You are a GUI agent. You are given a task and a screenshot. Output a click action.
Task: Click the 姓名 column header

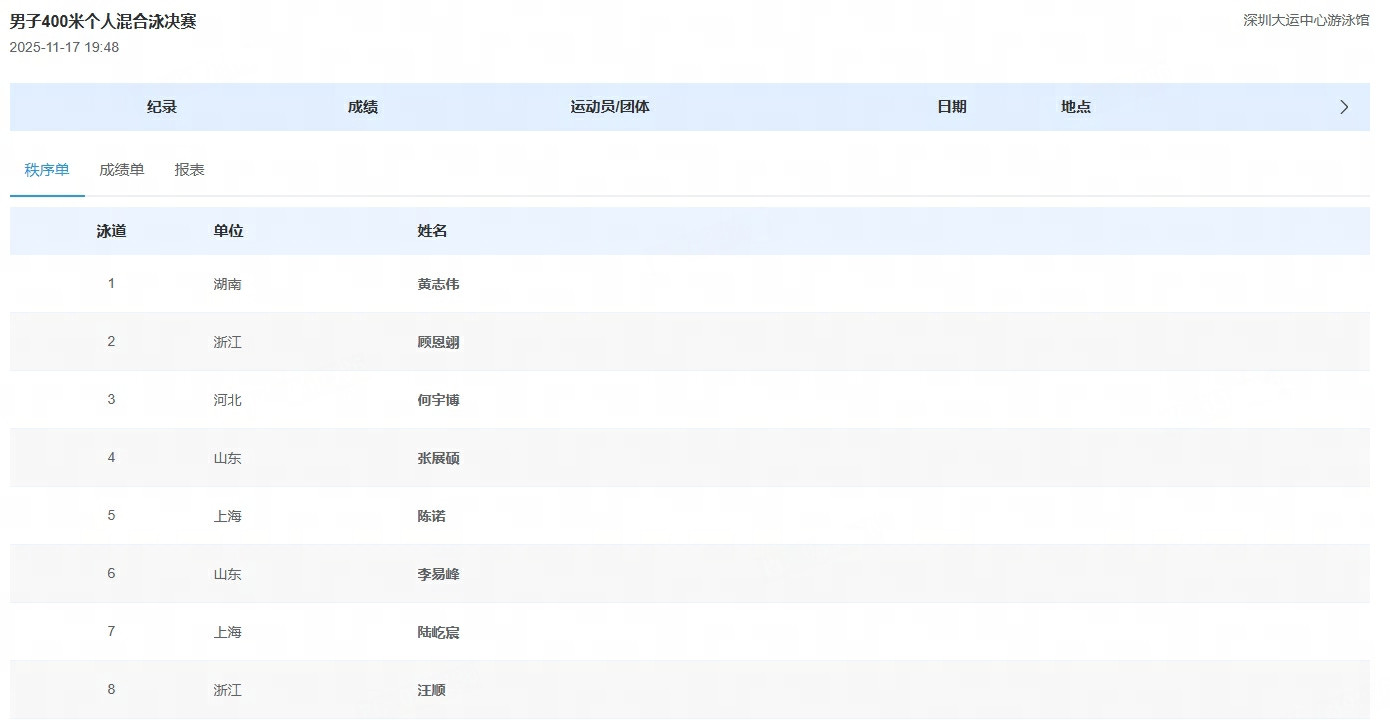pos(432,231)
